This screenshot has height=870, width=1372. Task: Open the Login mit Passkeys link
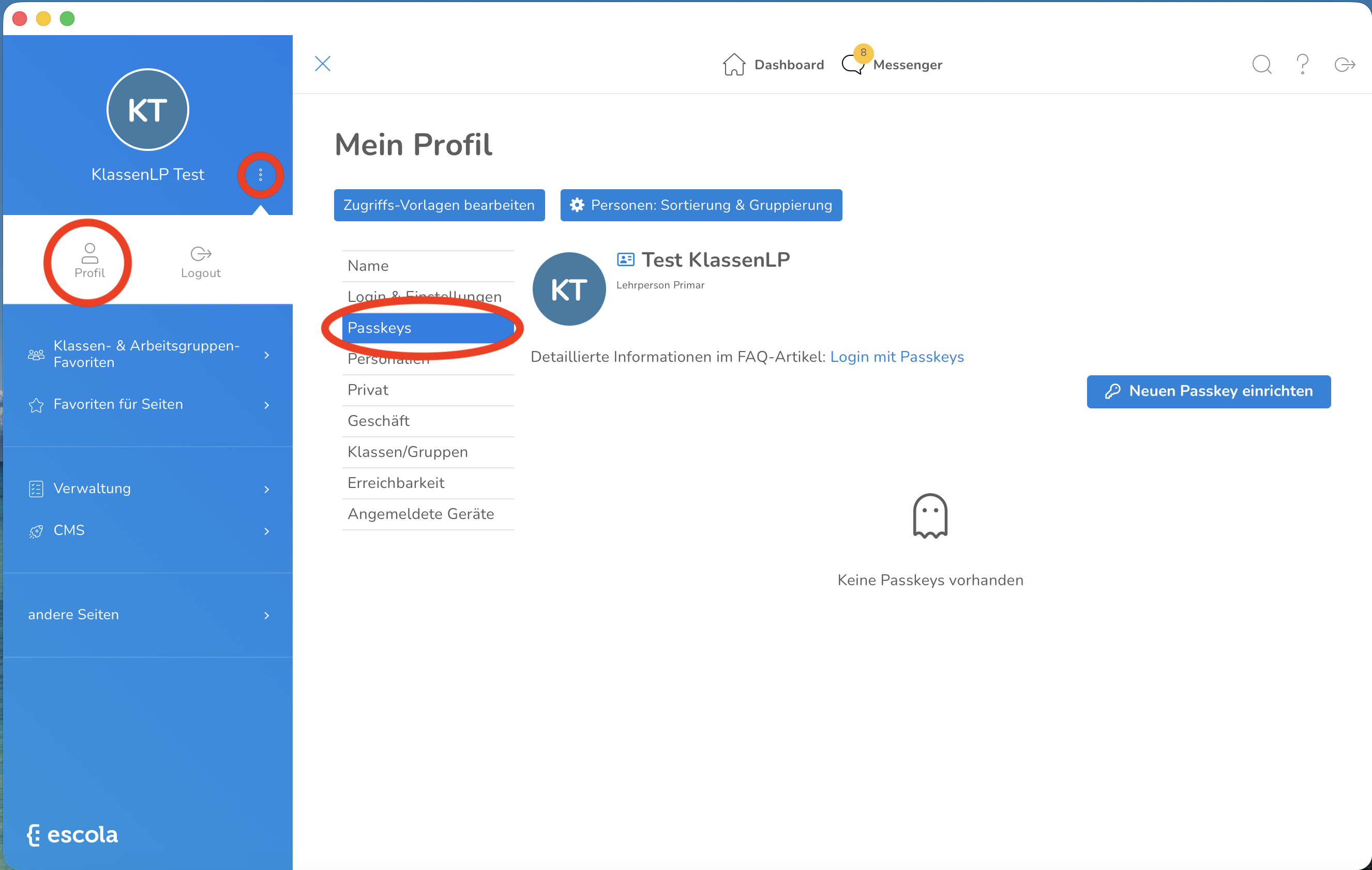(897, 357)
